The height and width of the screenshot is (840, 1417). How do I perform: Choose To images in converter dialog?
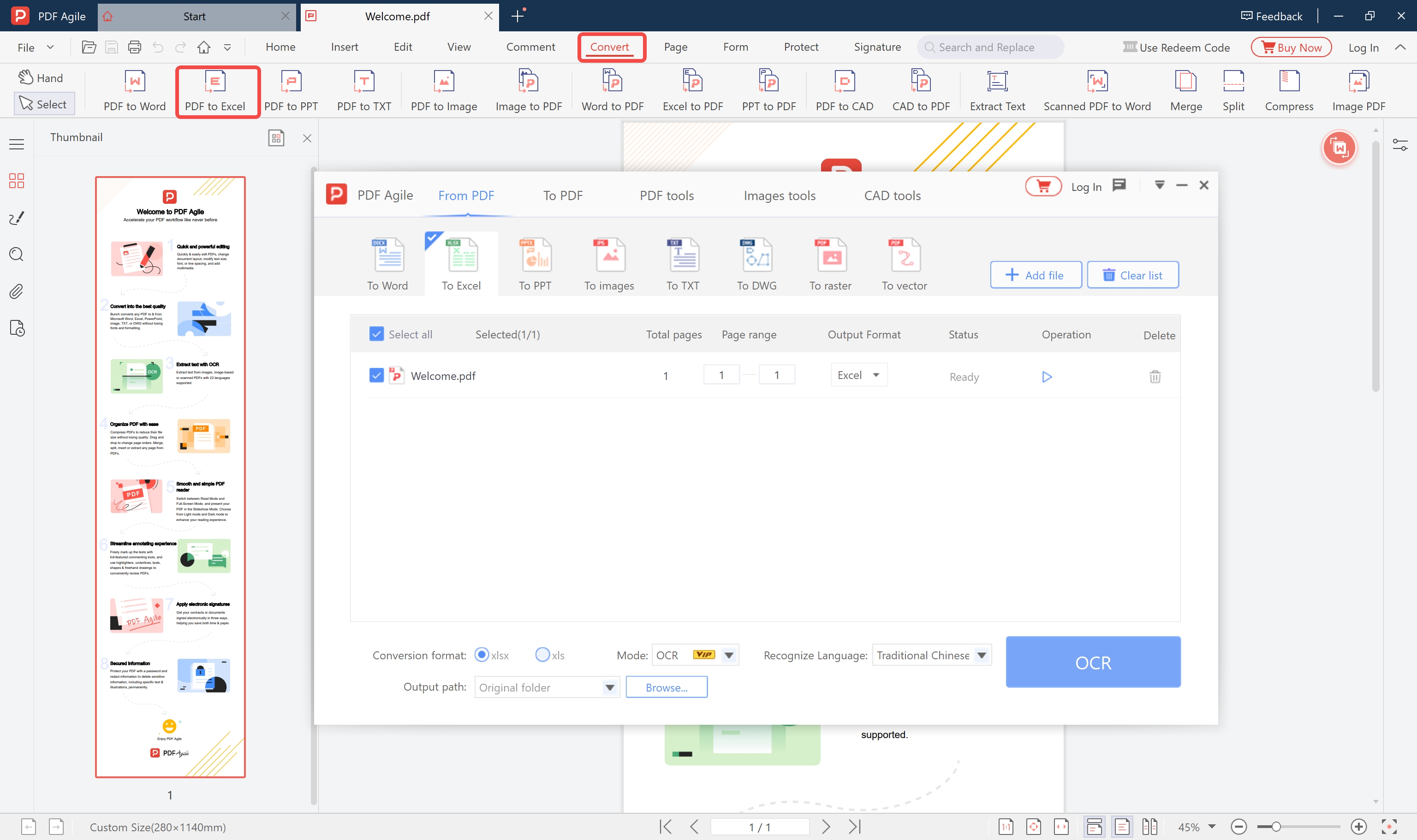[609, 264]
